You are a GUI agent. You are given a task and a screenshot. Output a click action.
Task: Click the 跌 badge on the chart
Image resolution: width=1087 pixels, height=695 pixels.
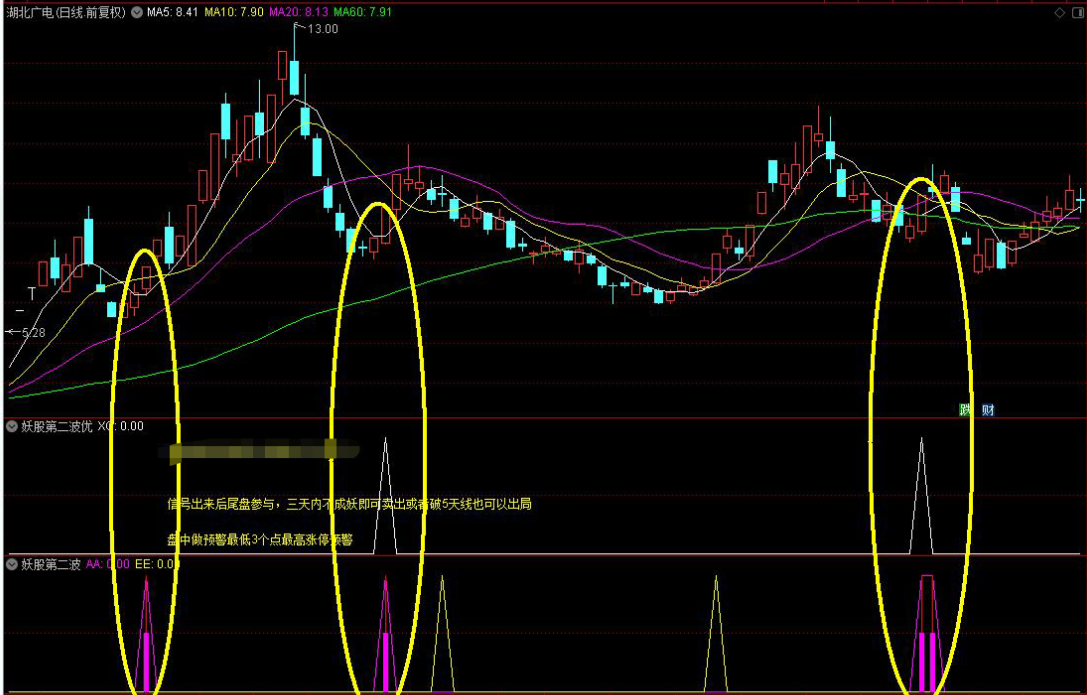pyautogui.click(x=966, y=410)
